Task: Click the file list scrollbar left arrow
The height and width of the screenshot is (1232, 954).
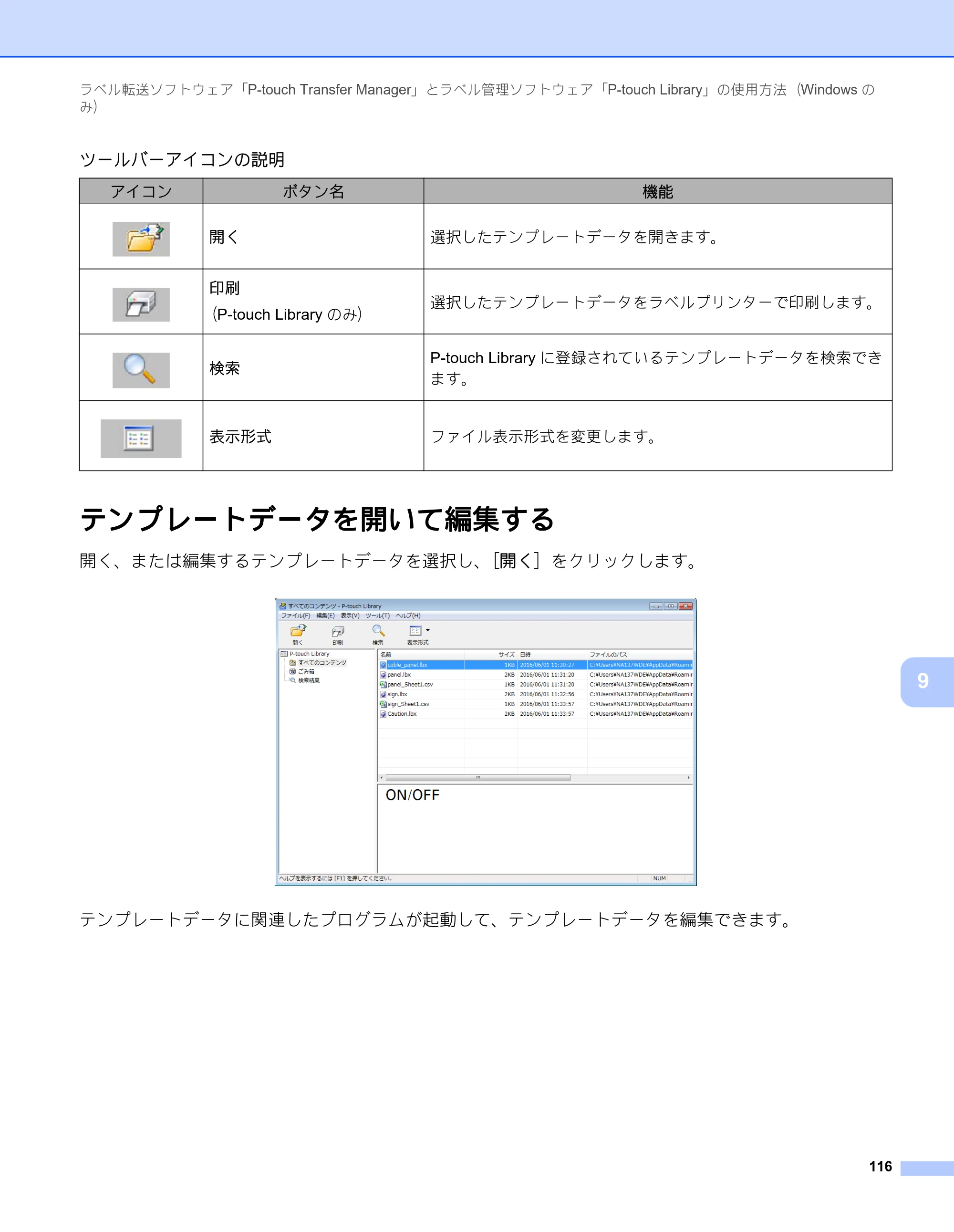Action: (382, 778)
